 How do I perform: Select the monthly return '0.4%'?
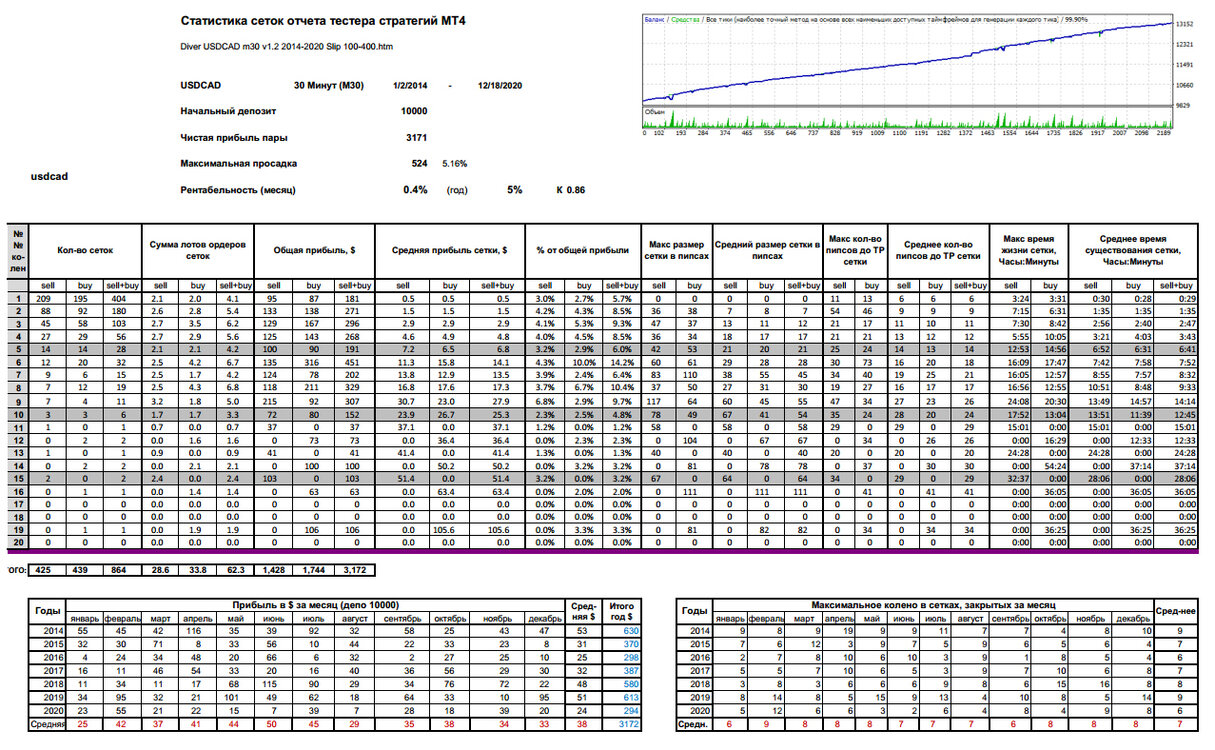coord(416,189)
